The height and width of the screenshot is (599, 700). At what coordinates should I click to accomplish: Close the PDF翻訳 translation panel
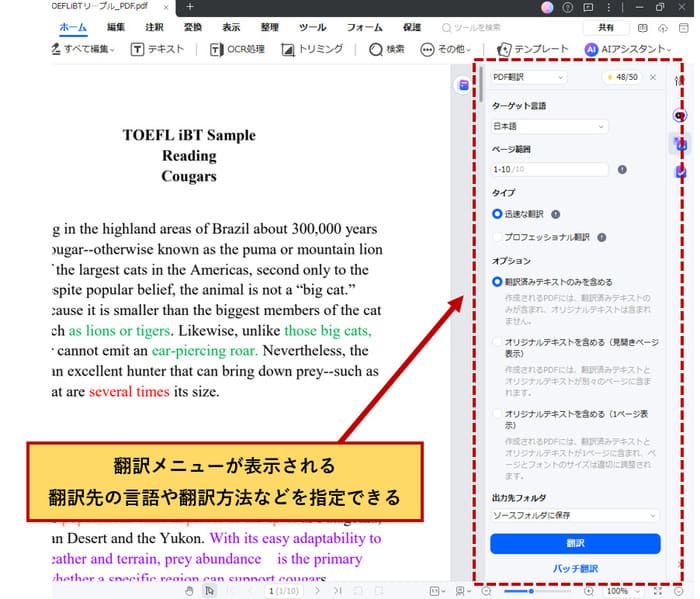pos(653,77)
